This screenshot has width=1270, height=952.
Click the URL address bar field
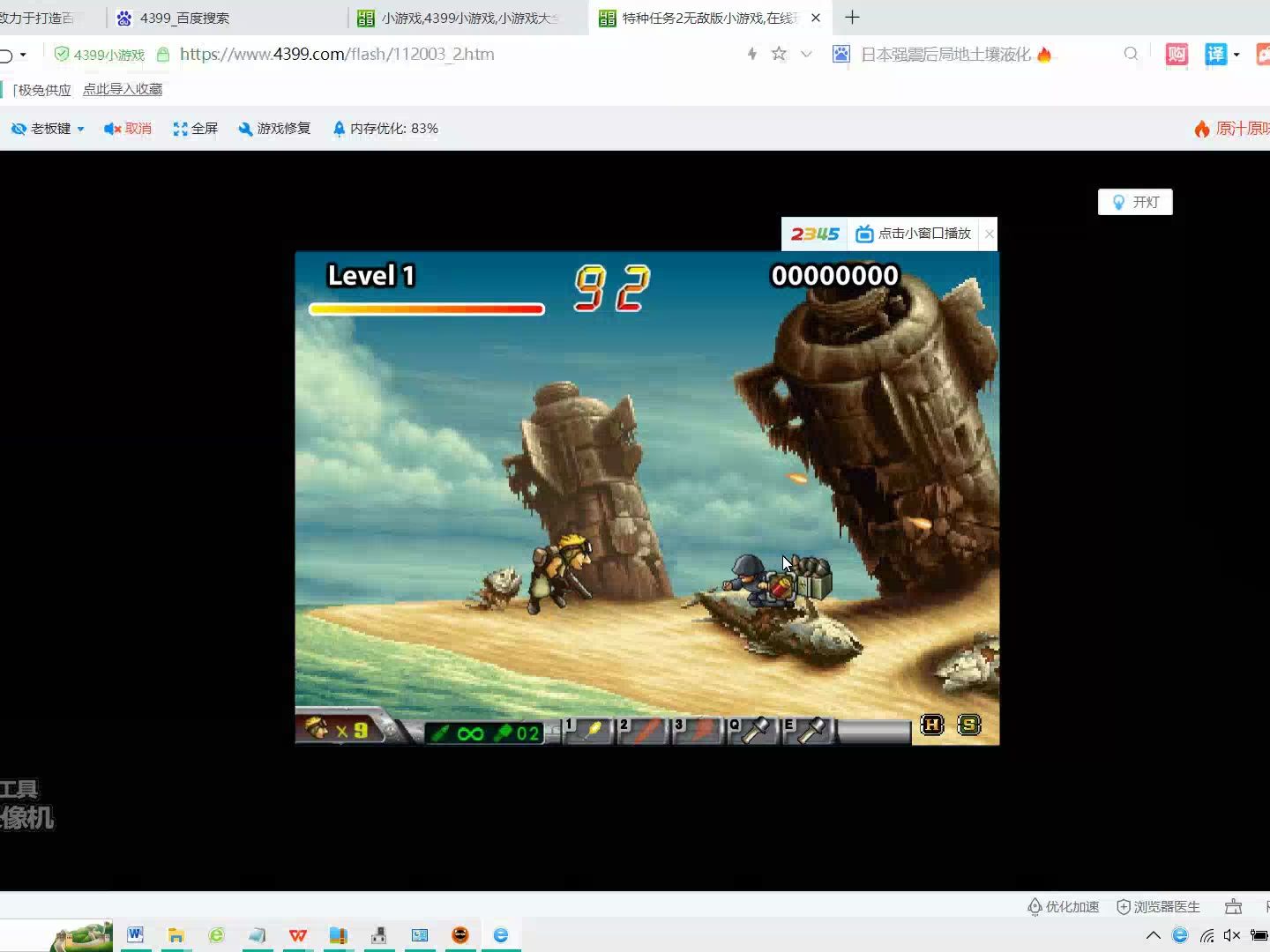tap(441, 55)
